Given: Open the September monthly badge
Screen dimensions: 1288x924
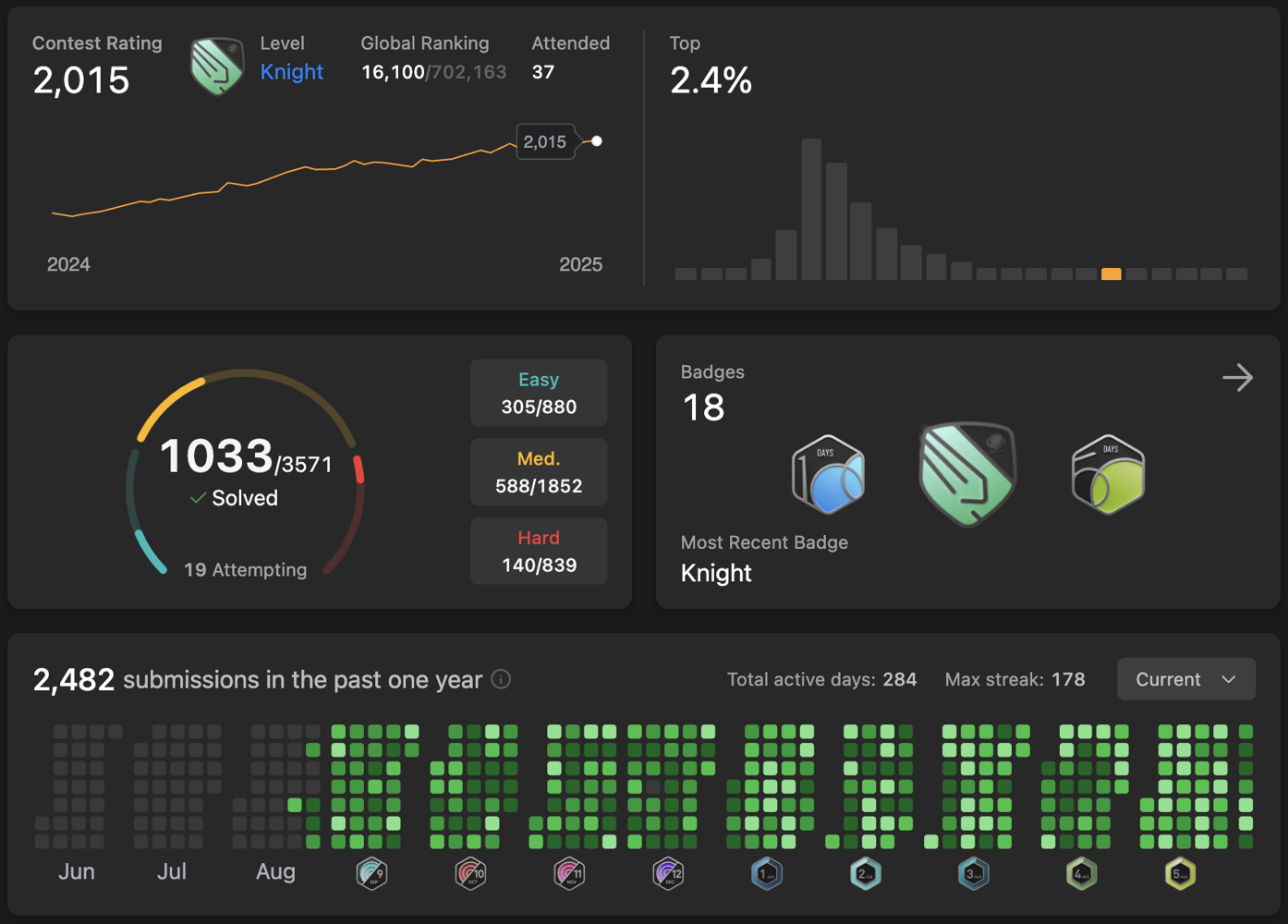Looking at the screenshot, I should 371,872.
